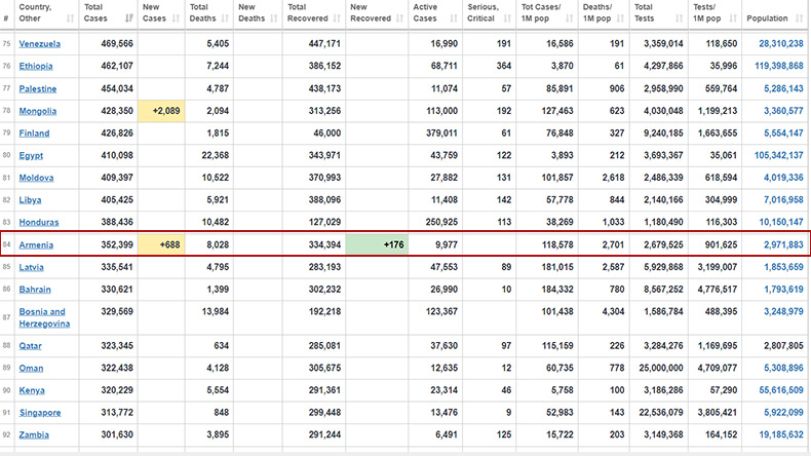Open Kenya population link 55,616,509
Viewport: 811px width, 456px height.
(781, 390)
